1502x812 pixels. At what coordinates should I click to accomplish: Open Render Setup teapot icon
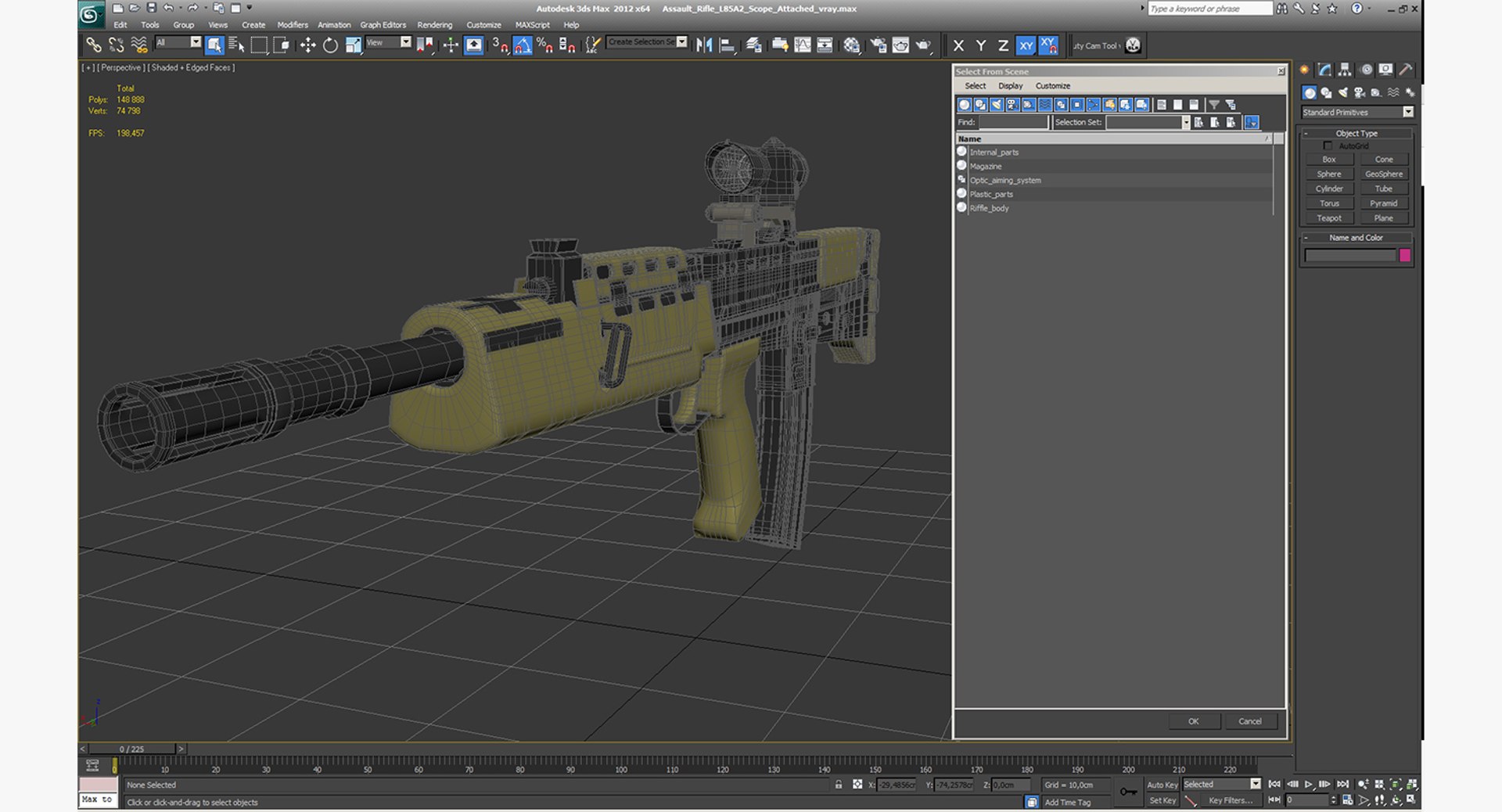pos(879,45)
